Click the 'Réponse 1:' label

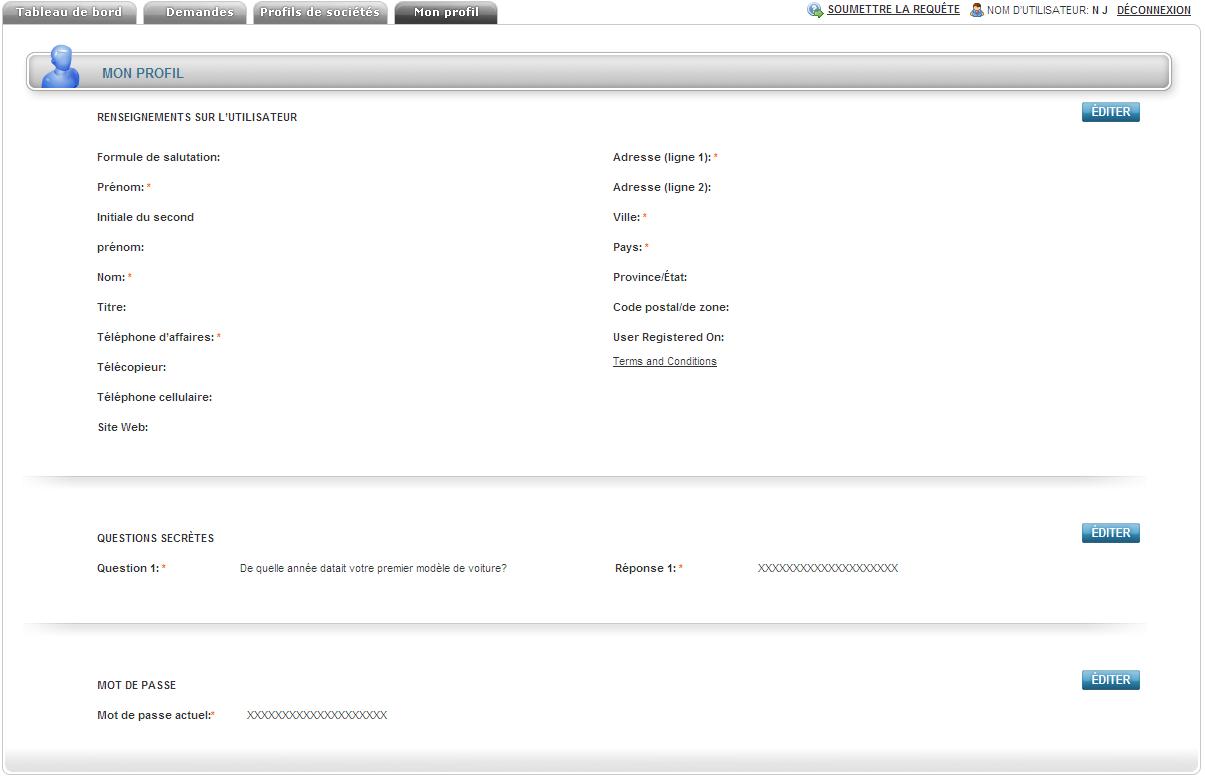[x=645, y=568]
